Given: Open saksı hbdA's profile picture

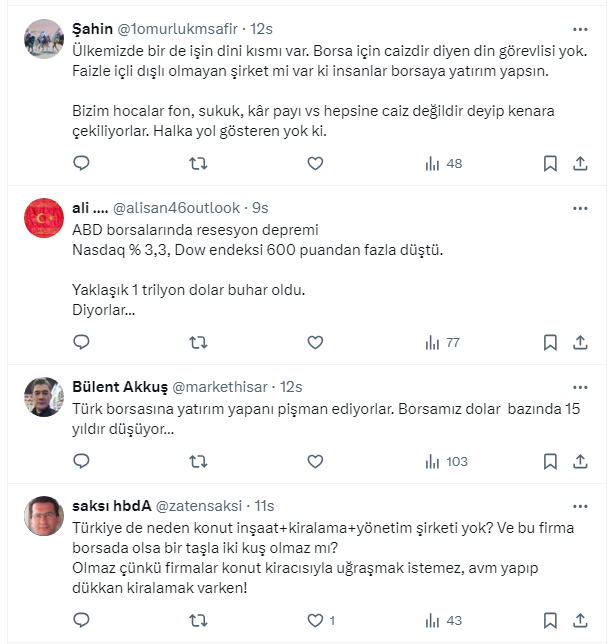Looking at the screenshot, I should (x=44, y=516).
